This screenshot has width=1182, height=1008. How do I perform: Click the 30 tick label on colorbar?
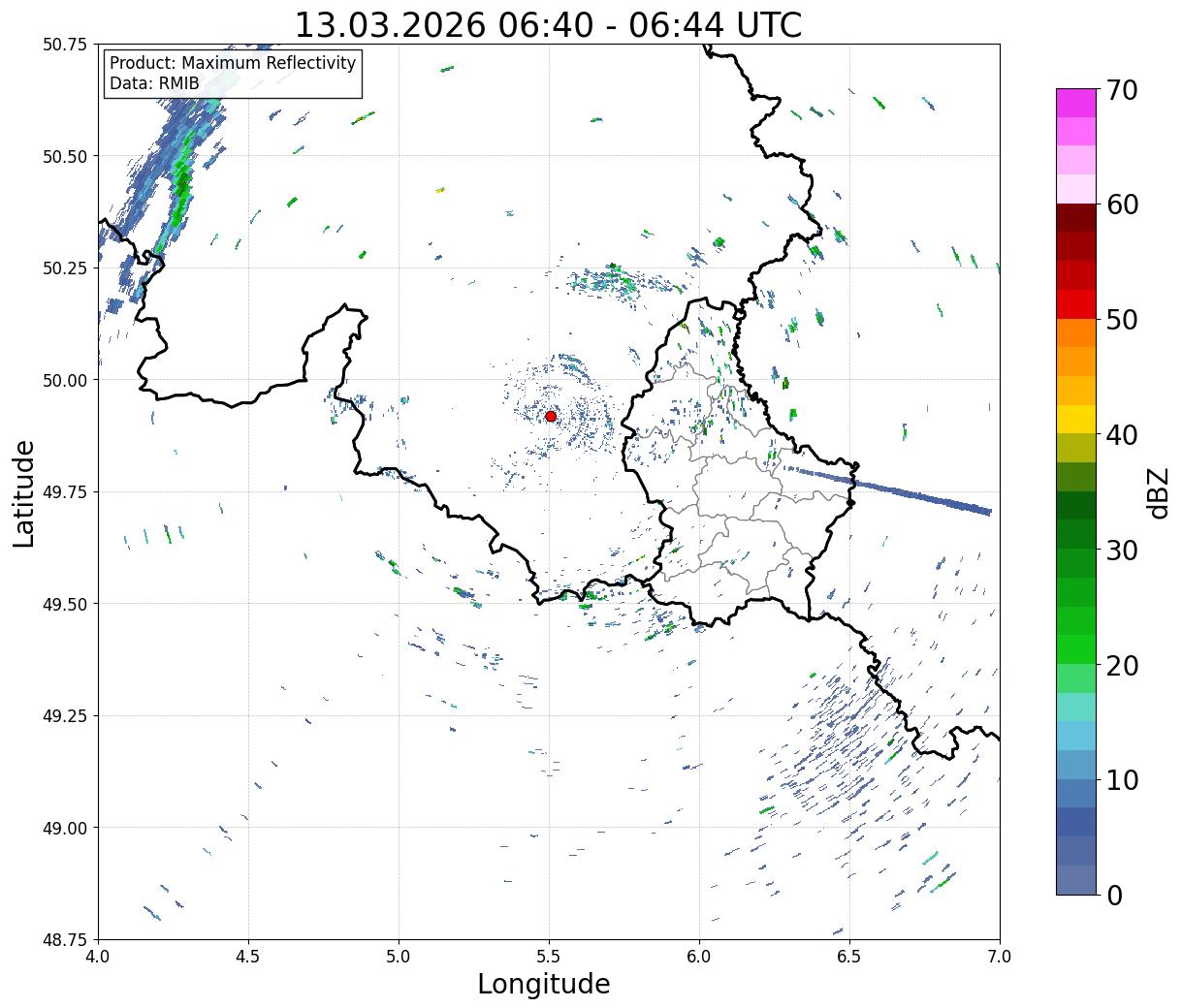tap(1121, 551)
